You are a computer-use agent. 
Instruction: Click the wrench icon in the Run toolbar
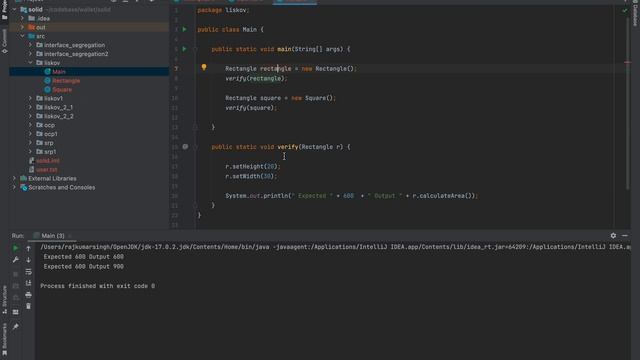tap(16, 260)
